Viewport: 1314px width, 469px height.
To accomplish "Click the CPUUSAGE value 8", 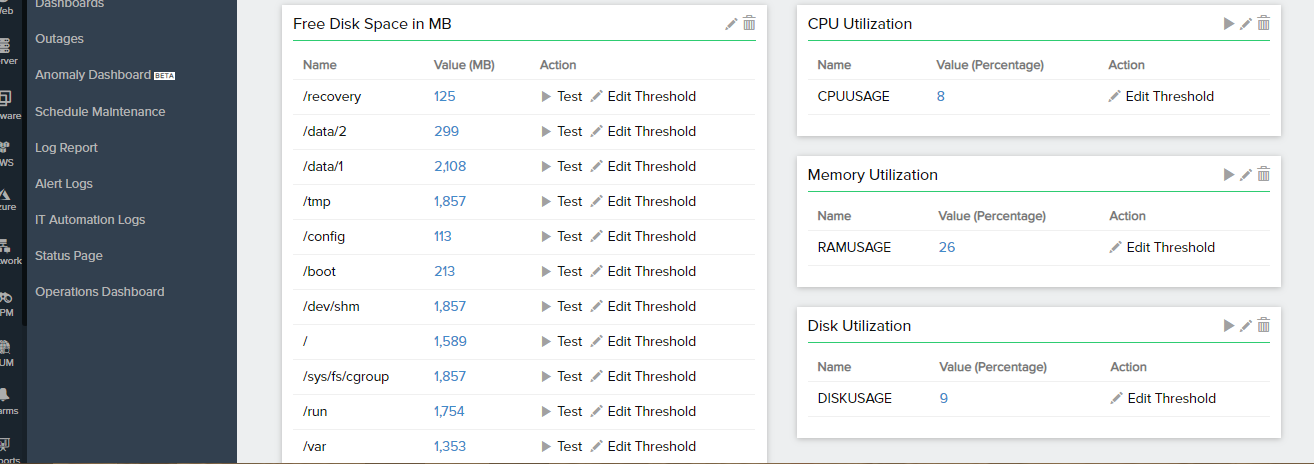I will [941, 97].
